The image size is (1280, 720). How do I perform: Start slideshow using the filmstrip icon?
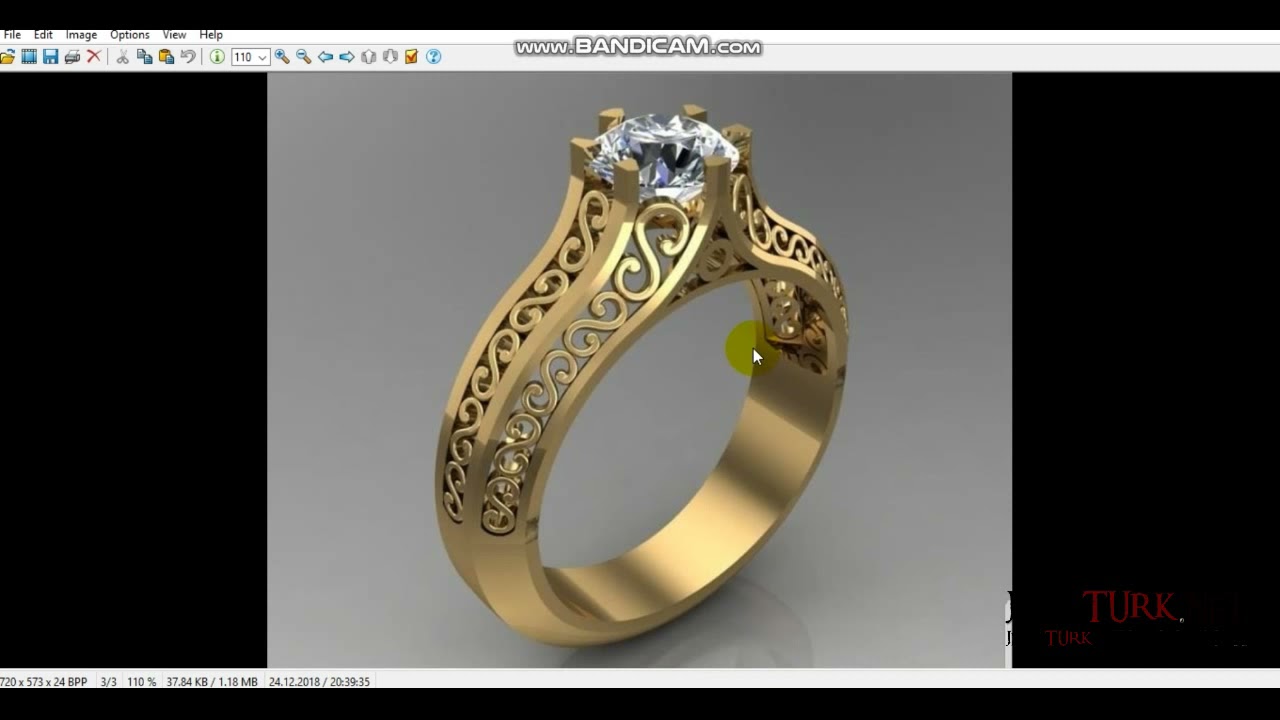pyautogui.click(x=29, y=57)
